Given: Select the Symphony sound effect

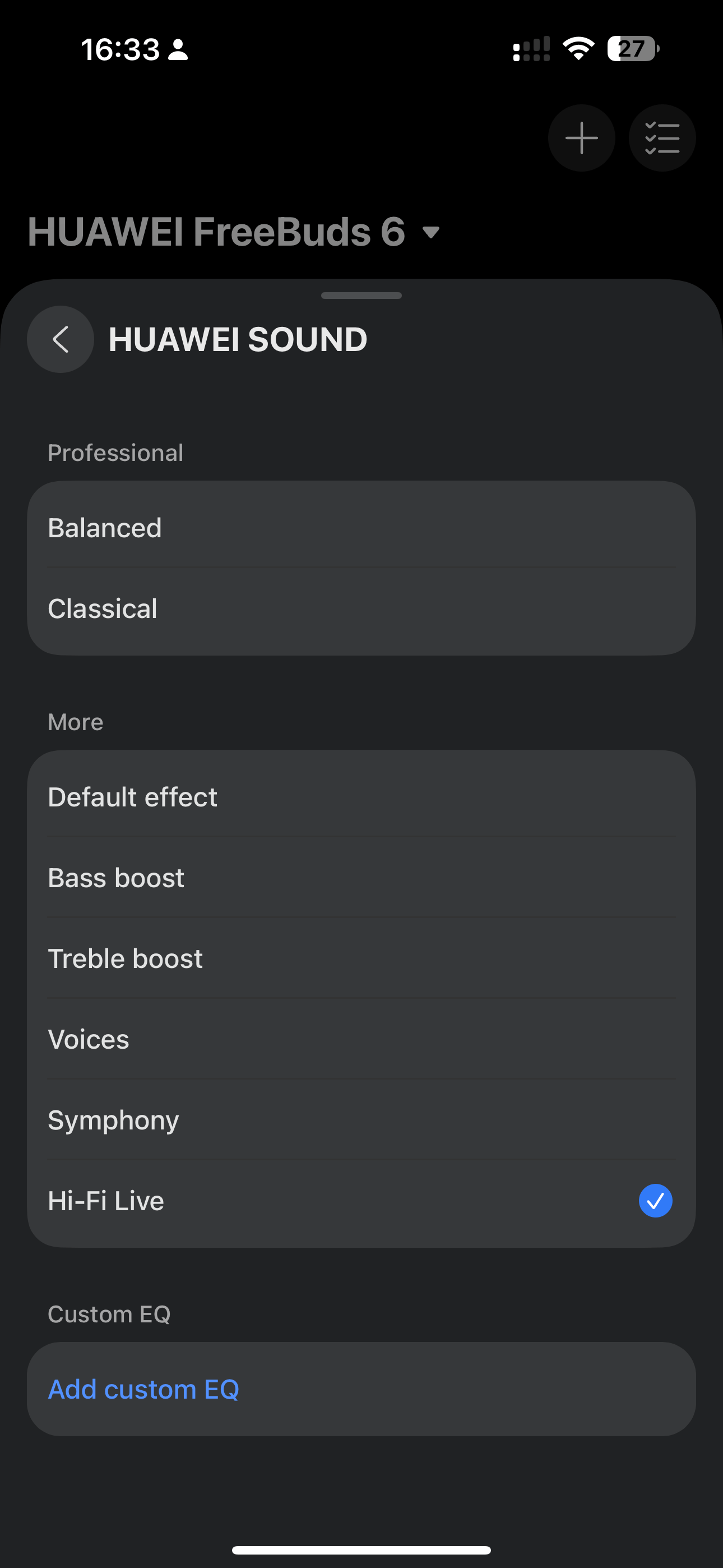Looking at the screenshot, I should [361, 1120].
